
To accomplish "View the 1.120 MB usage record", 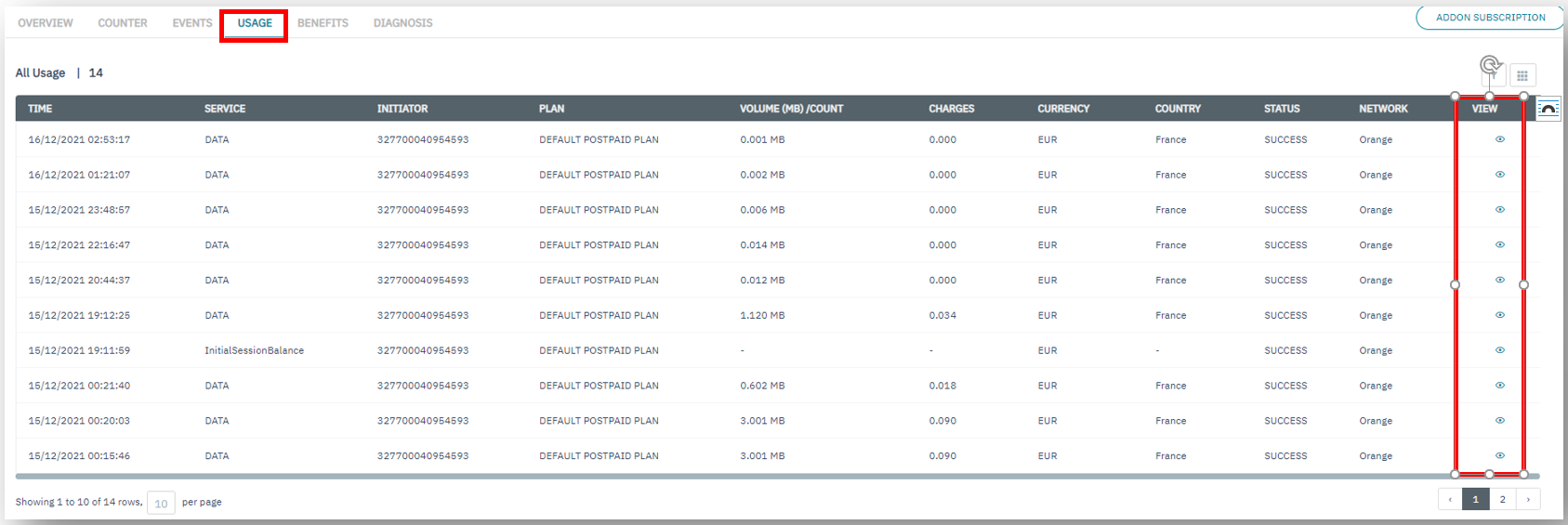I will [x=1499, y=315].
